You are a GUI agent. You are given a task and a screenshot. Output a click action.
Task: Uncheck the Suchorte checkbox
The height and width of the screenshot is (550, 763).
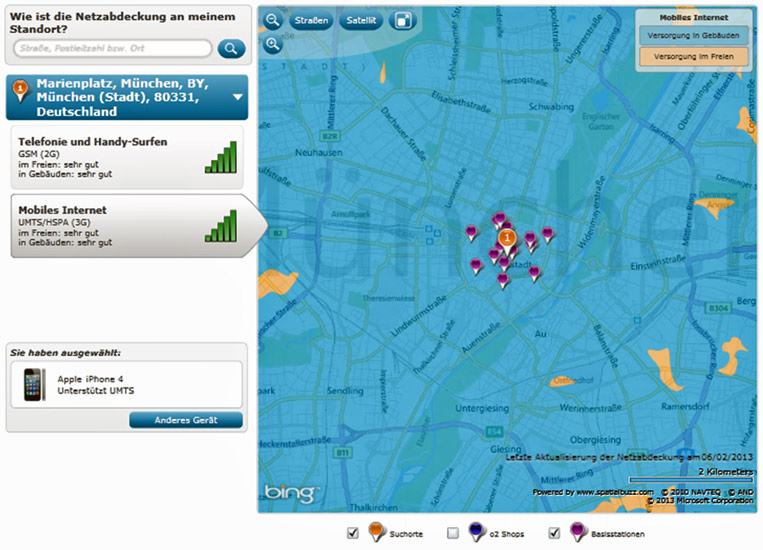352,533
